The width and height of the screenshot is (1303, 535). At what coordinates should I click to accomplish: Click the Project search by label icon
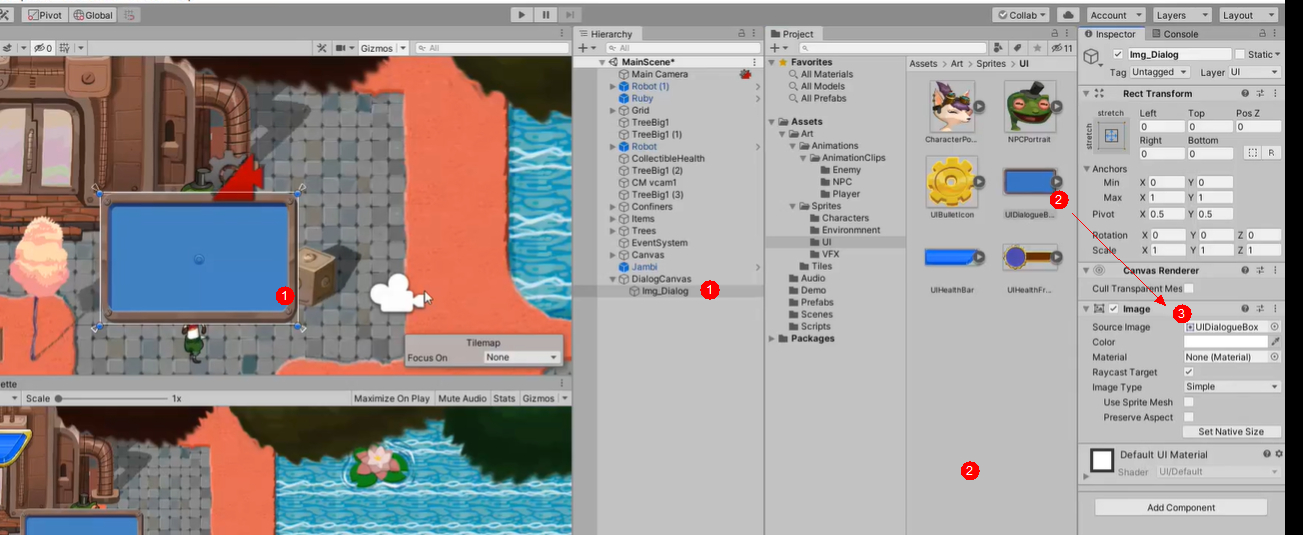[1017, 48]
